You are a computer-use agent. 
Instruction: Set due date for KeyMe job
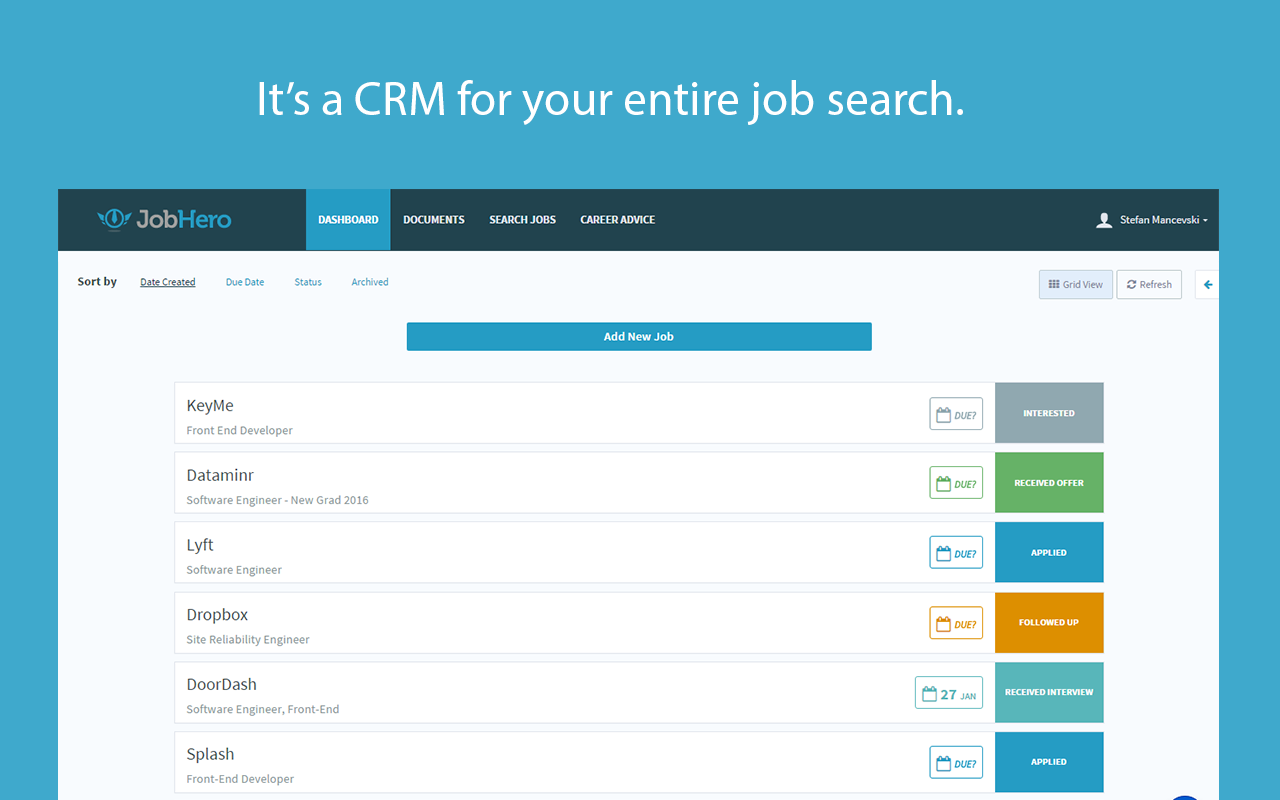956,414
